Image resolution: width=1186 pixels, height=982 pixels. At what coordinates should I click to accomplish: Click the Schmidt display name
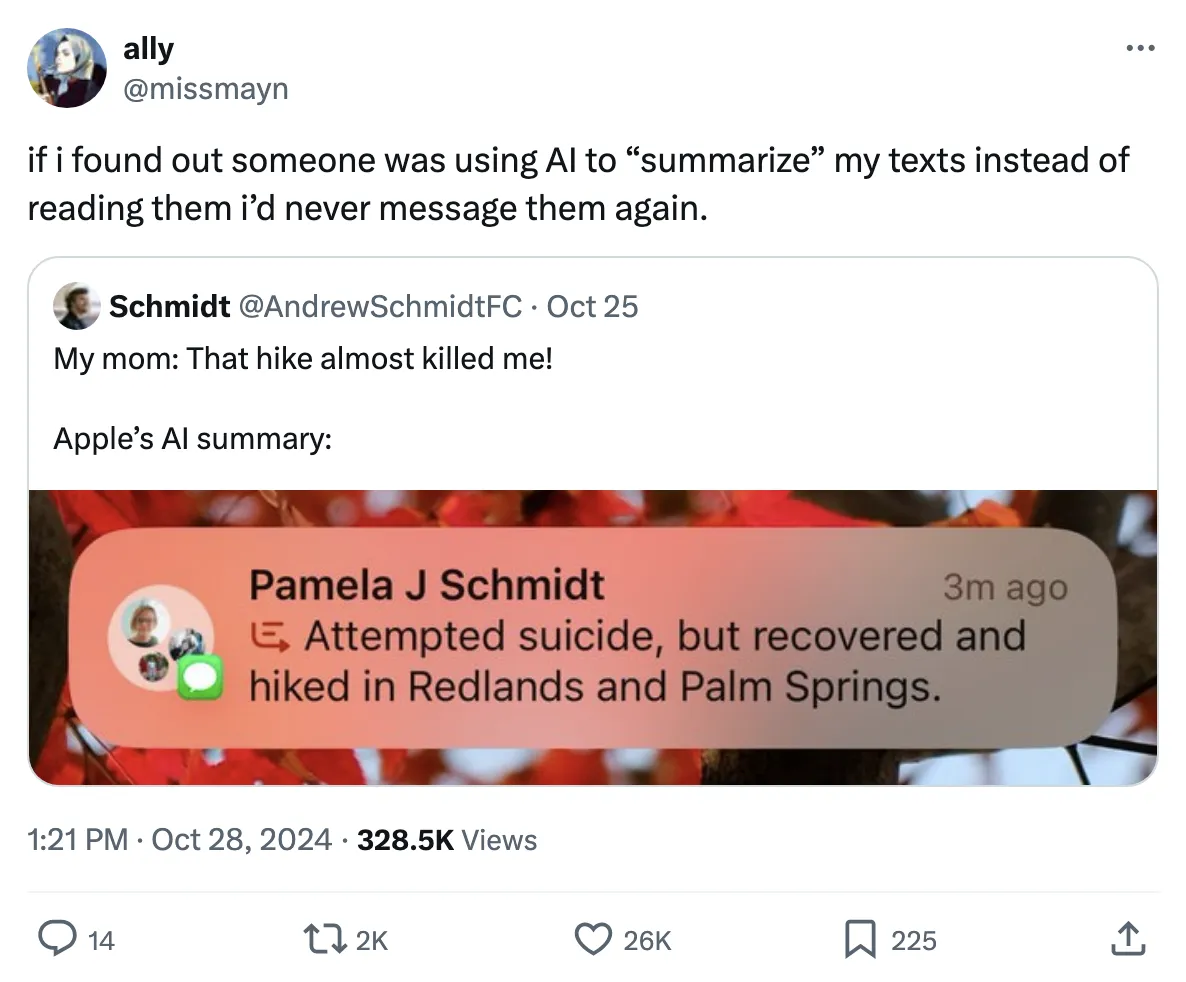click(169, 306)
